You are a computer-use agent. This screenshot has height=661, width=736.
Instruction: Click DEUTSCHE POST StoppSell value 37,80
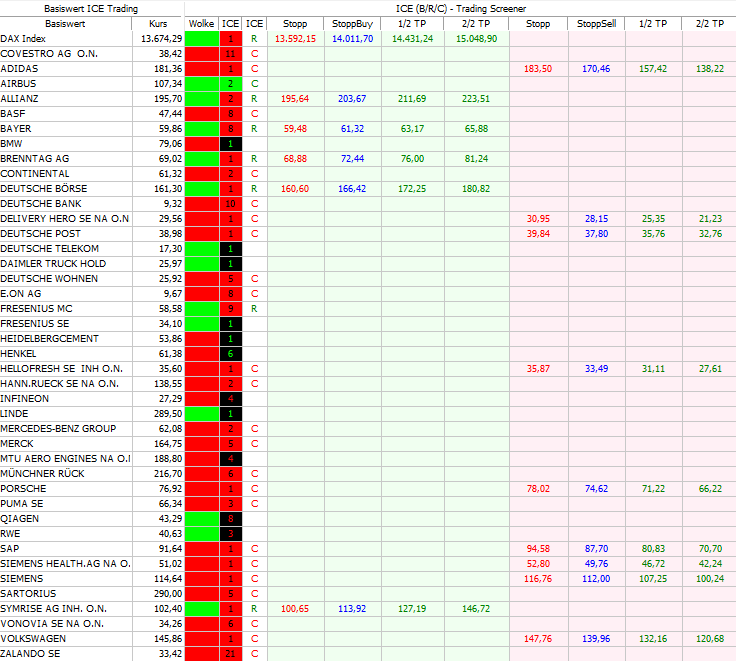point(596,234)
